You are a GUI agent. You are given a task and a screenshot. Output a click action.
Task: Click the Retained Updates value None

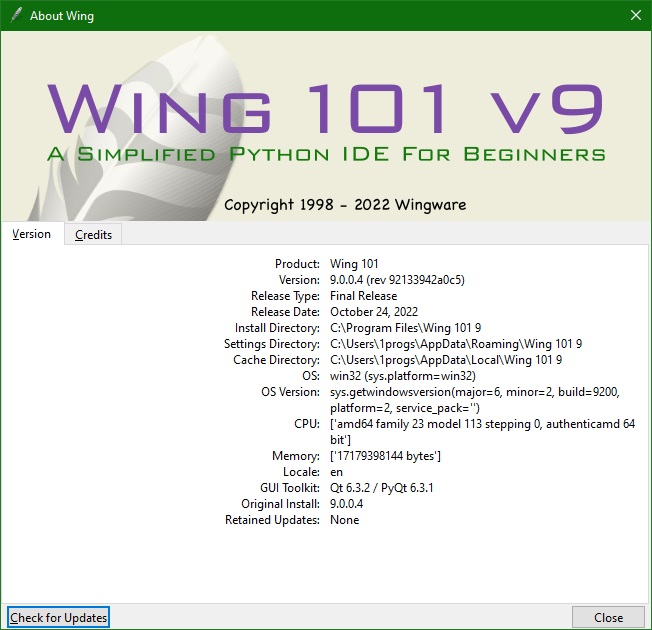[x=344, y=520]
